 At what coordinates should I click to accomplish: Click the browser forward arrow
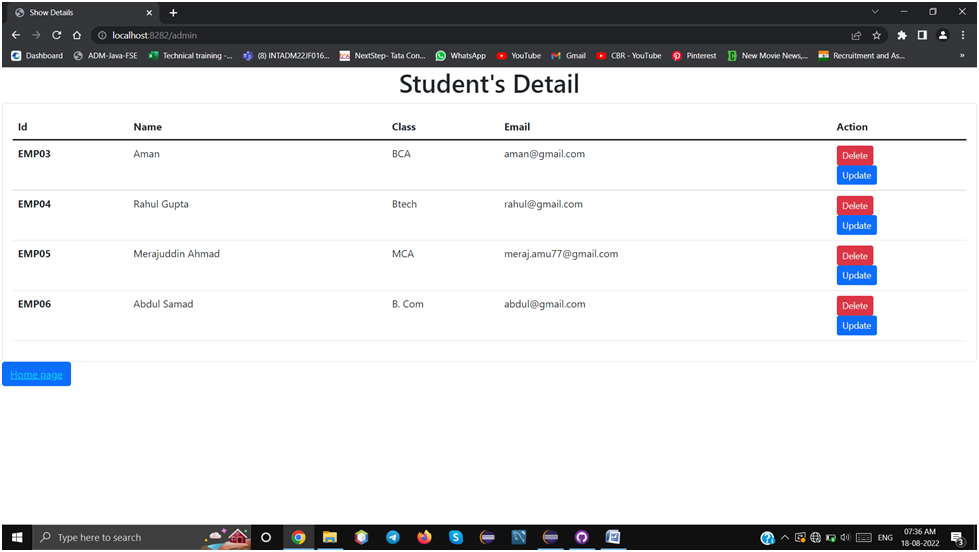point(36,36)
